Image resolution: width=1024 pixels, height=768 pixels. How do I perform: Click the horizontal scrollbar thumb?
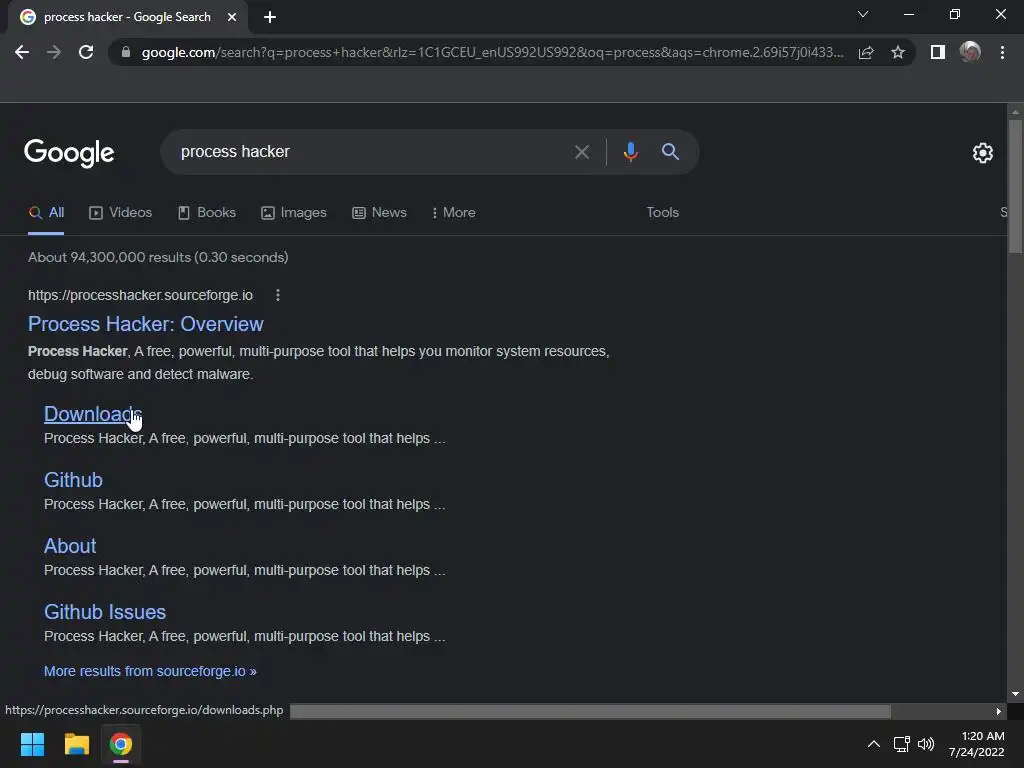click(590, 711)
